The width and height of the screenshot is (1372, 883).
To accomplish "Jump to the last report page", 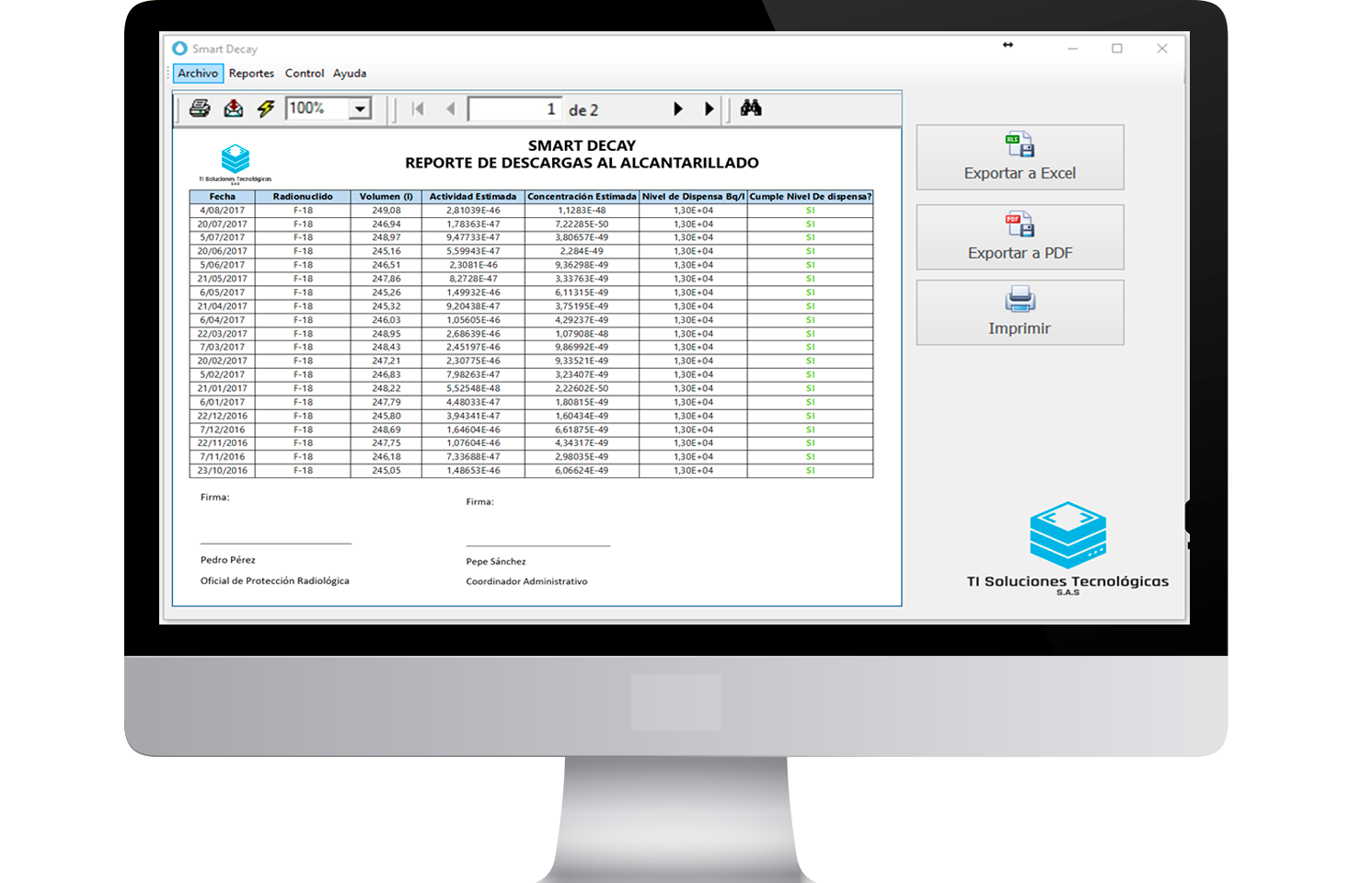I will [709, 109].
